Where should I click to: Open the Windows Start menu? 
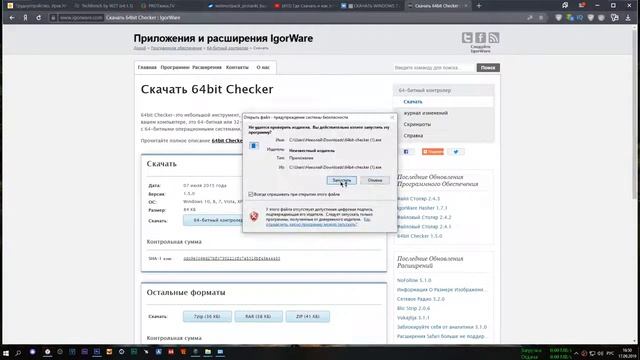6,352
